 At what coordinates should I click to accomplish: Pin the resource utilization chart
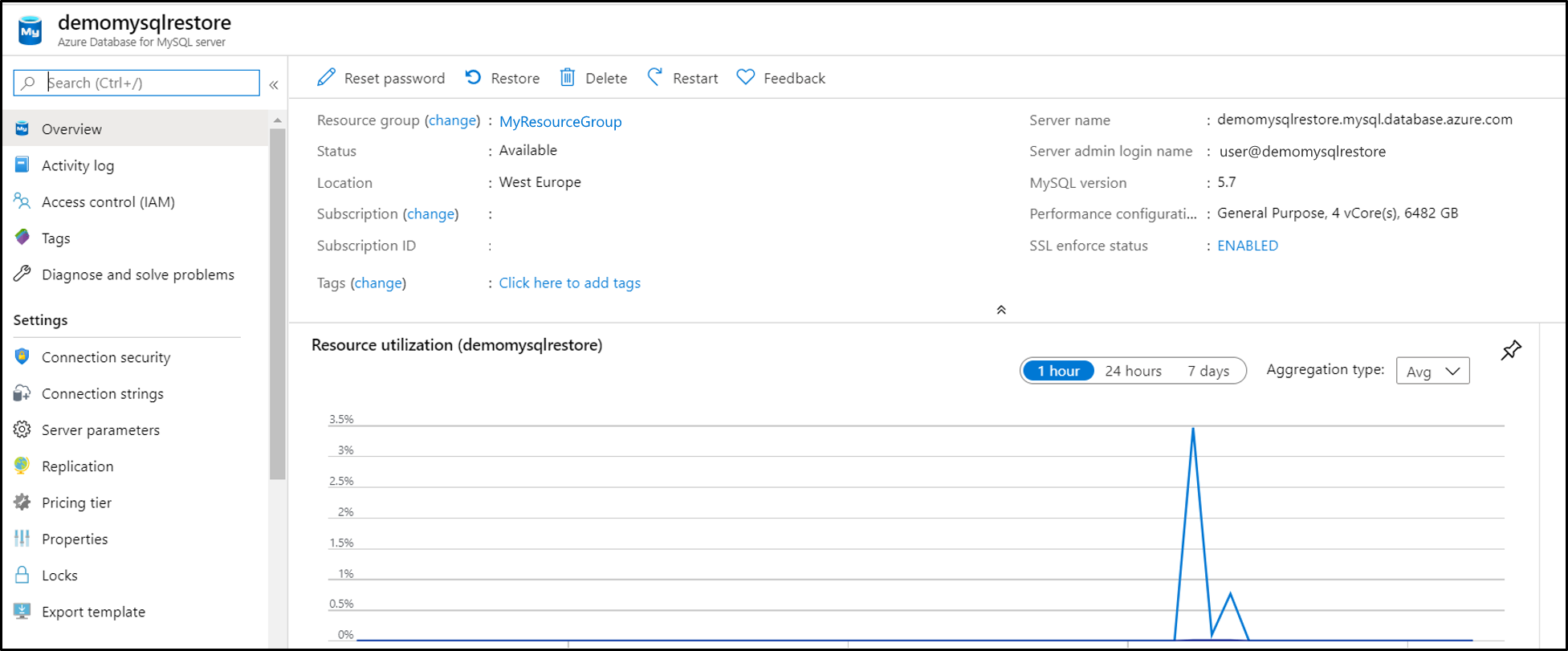(x=1511, y=350)
